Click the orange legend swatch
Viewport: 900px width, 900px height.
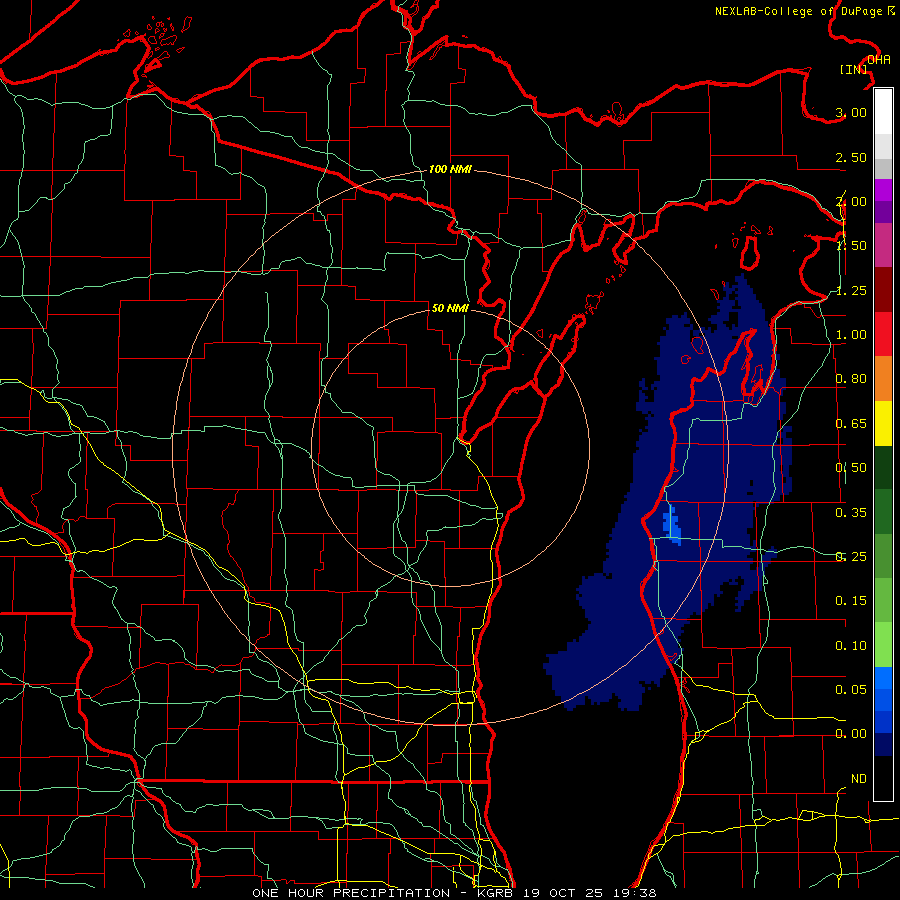point(883,379)
